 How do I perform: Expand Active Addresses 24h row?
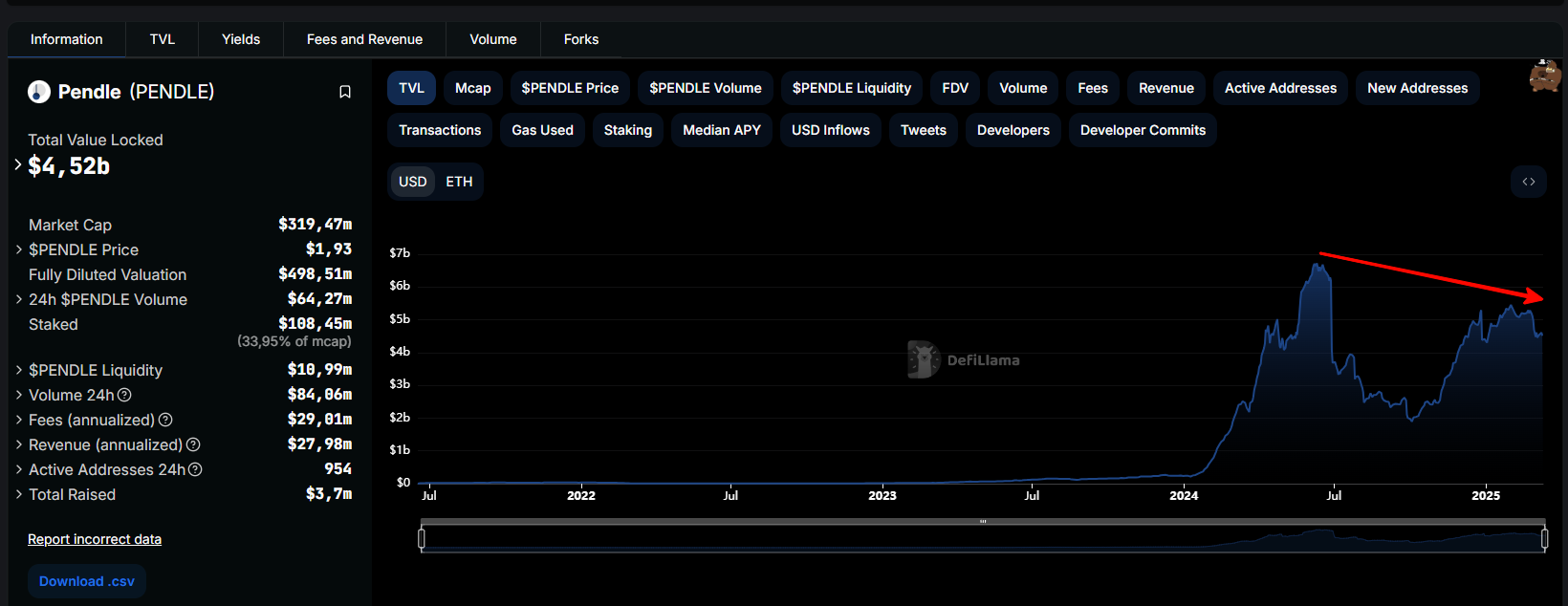click(x=19, y=469)
